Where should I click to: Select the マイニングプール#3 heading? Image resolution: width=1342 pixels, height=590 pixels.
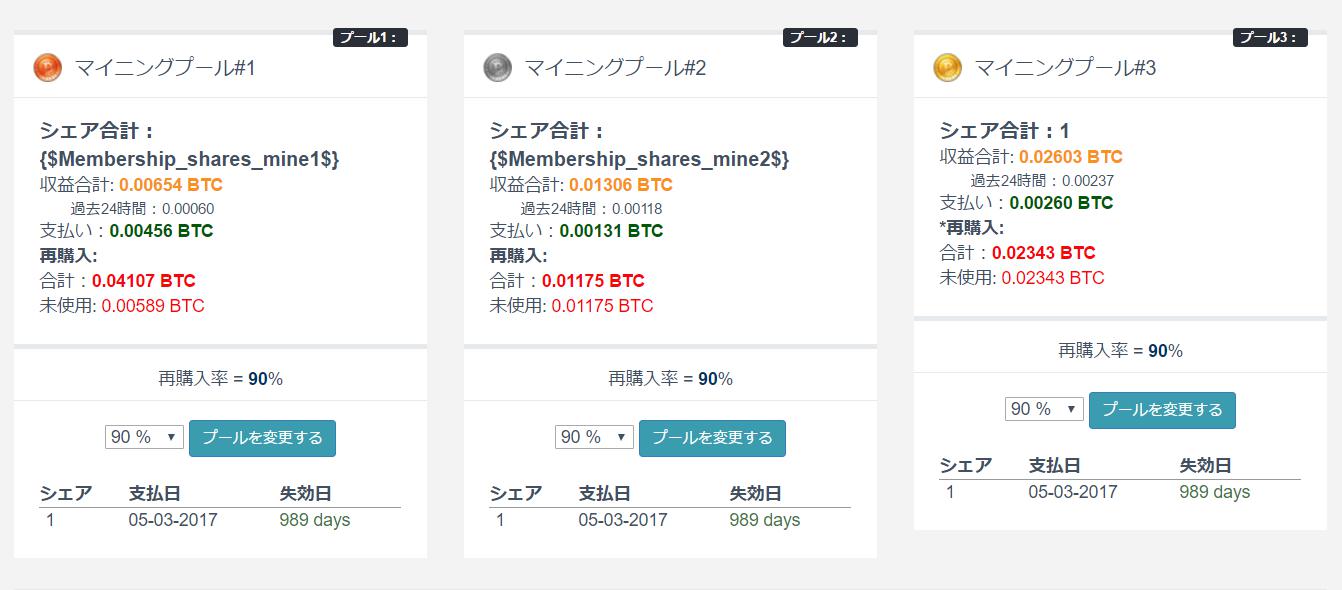click(1066, 68)
